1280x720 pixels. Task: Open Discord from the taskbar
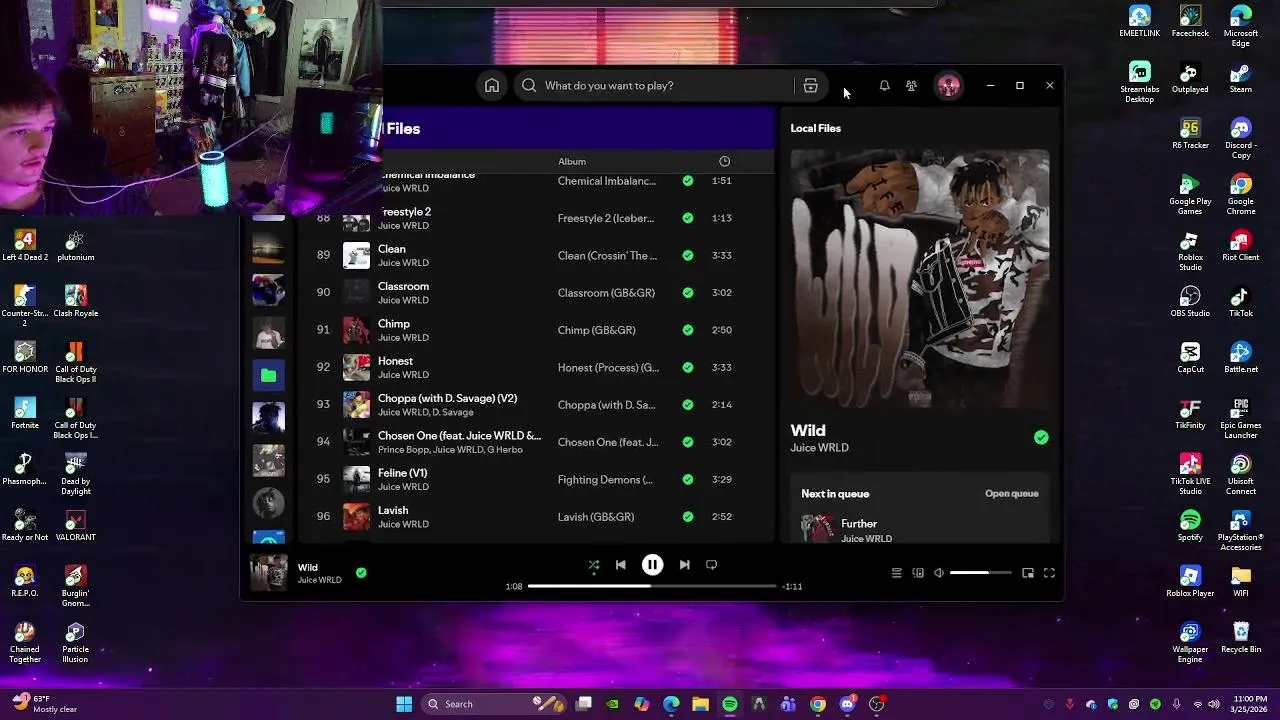pyautogui.click(x=847, y=704)
